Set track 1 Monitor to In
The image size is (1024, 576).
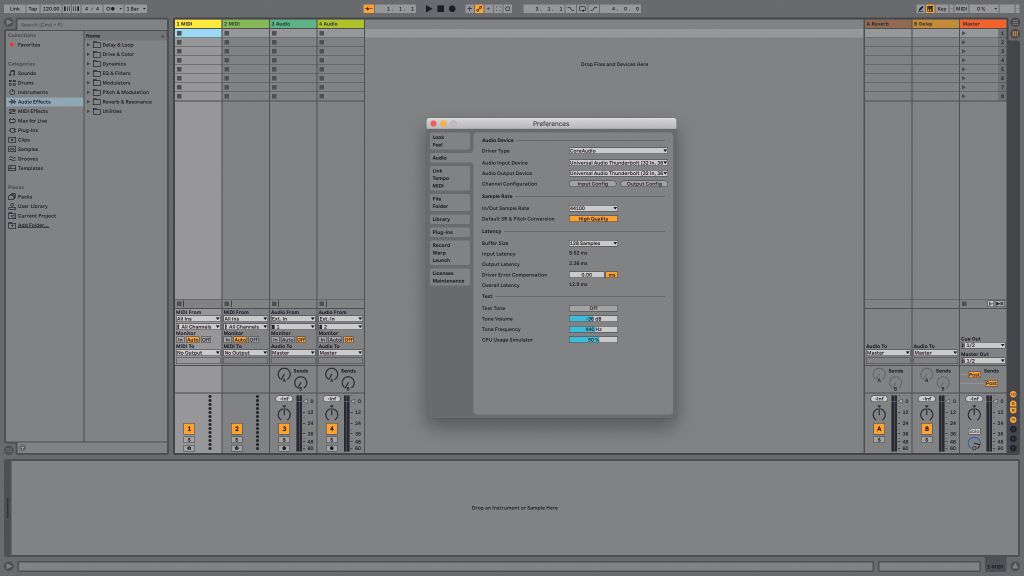coord(180,339)
